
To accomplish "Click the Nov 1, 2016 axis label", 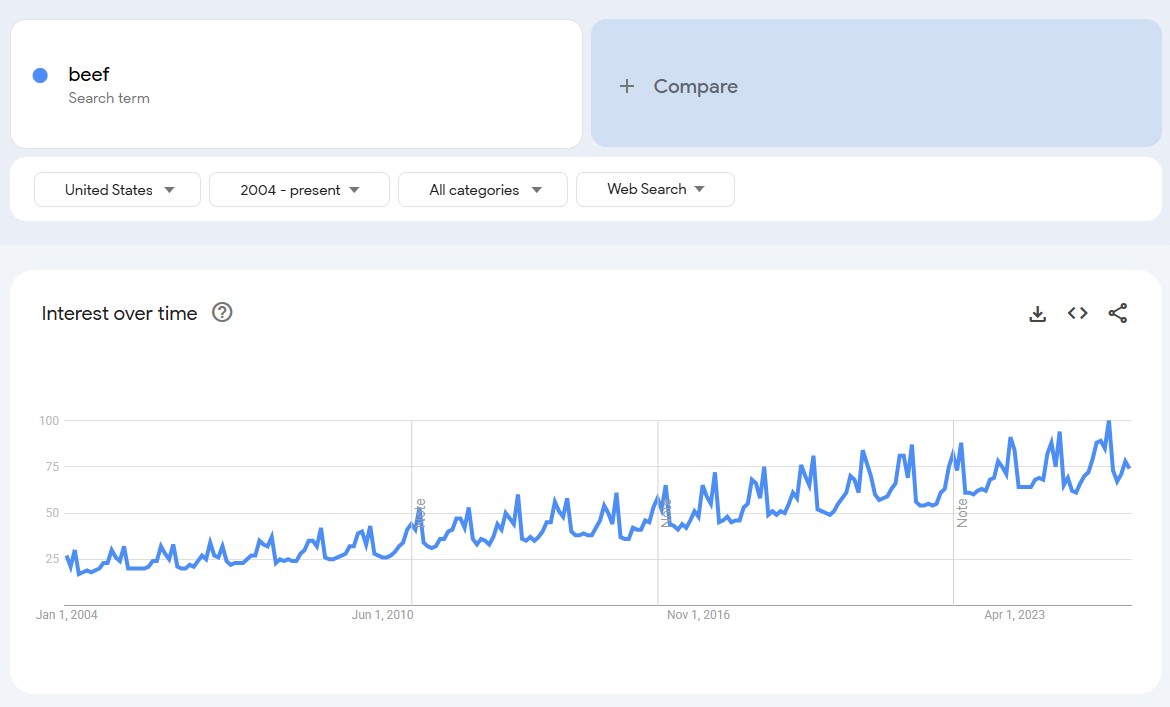I will [x=698, y=615].
